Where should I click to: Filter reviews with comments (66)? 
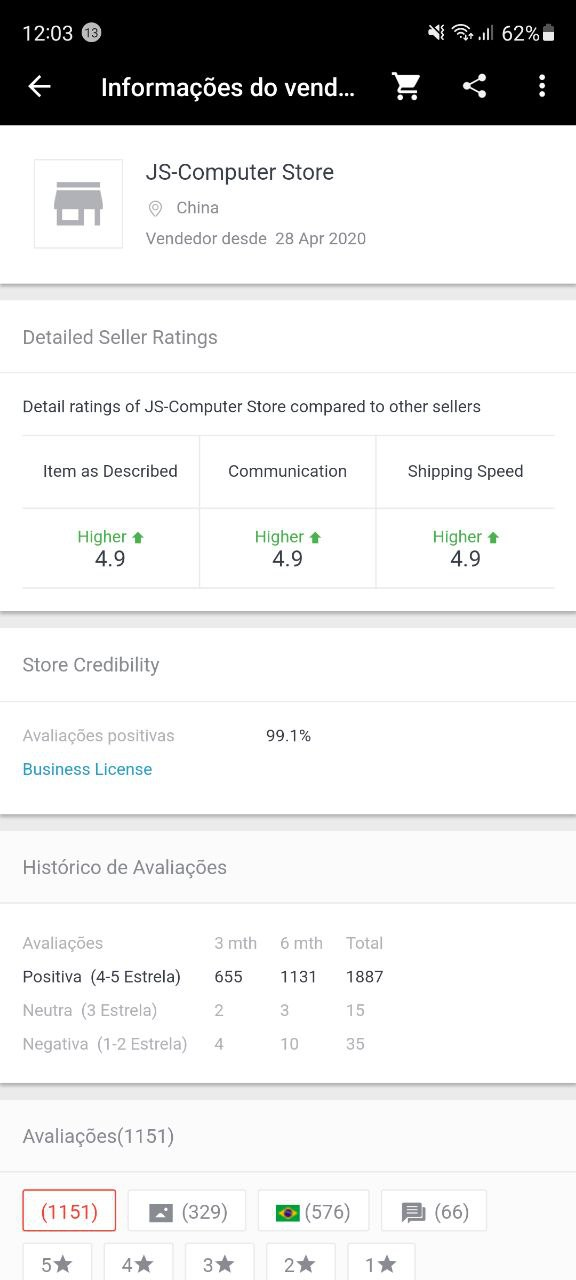pos(434,1211)
